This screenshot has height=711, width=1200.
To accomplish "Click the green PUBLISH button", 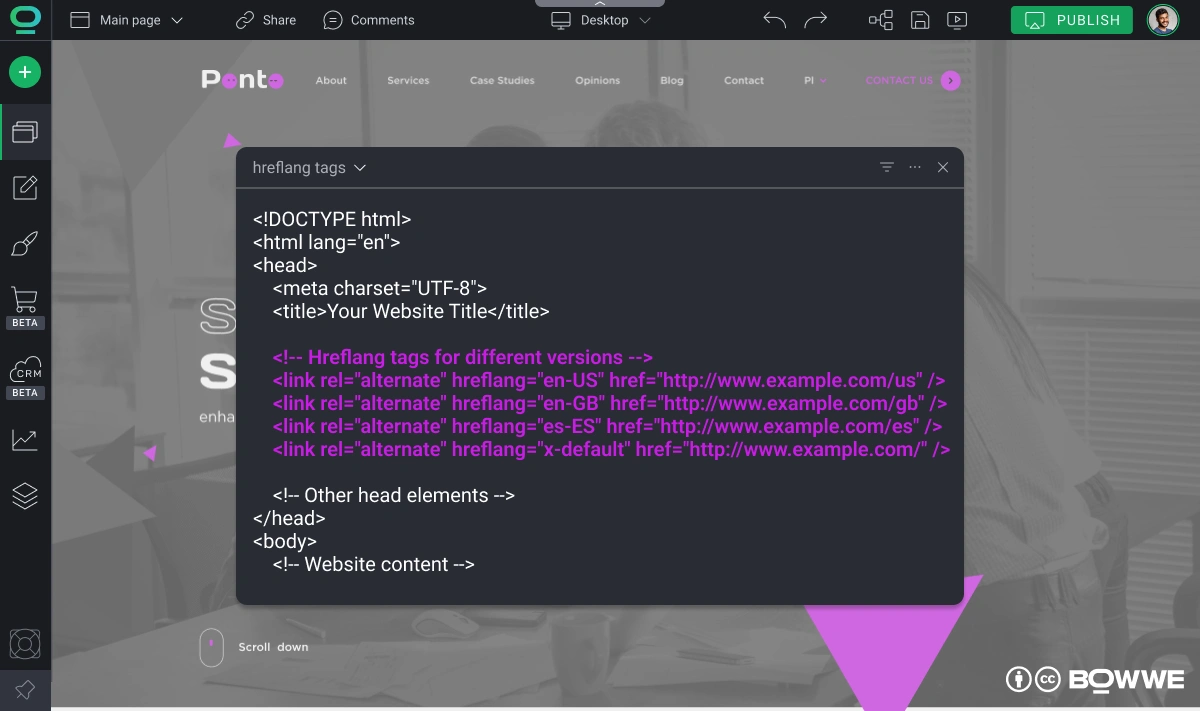I will 1072,20.
